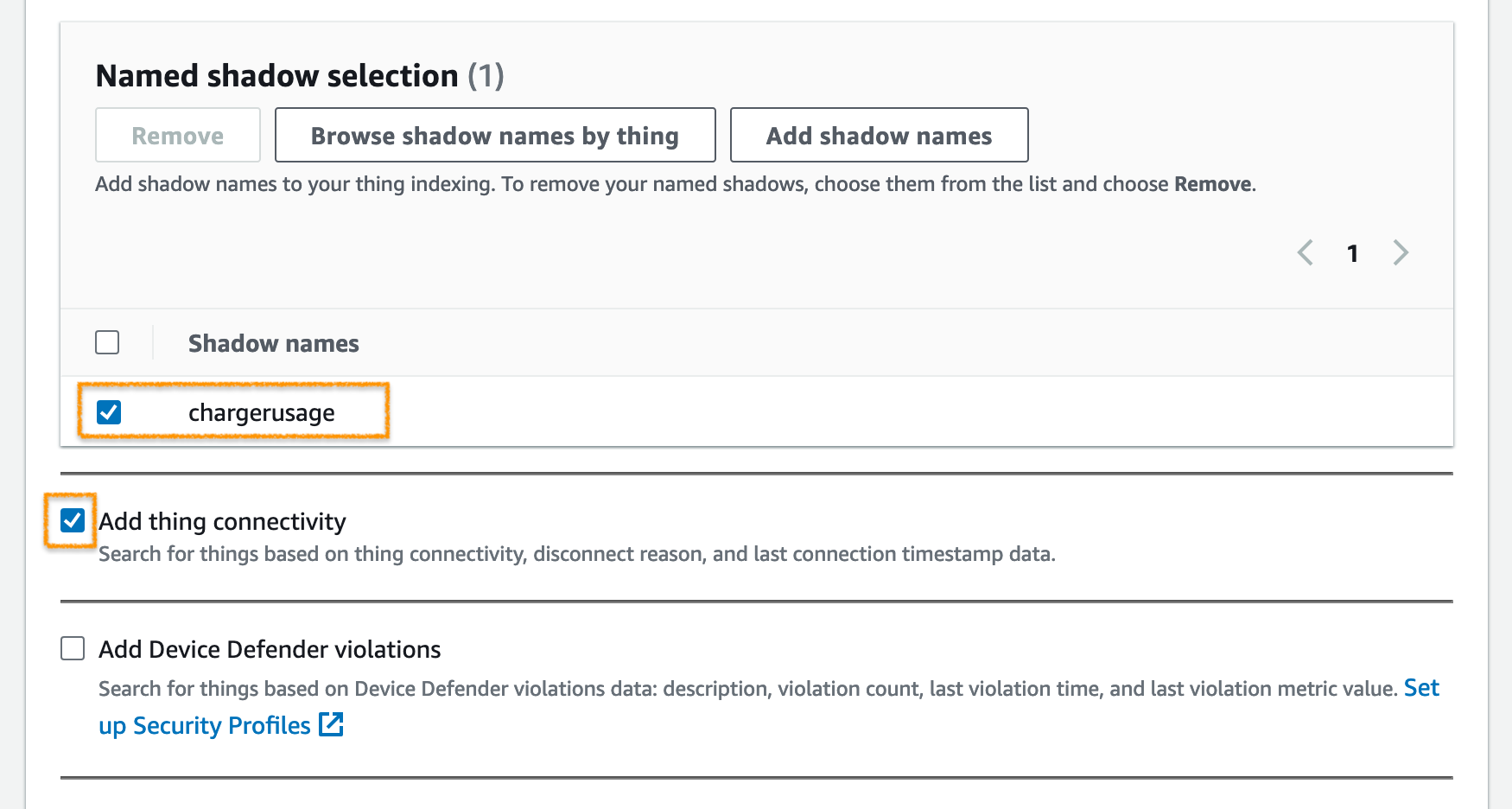1512x809 pixels.
Task: Uncheck the chargerusage shadow checkbox
Action: (109, 412)
